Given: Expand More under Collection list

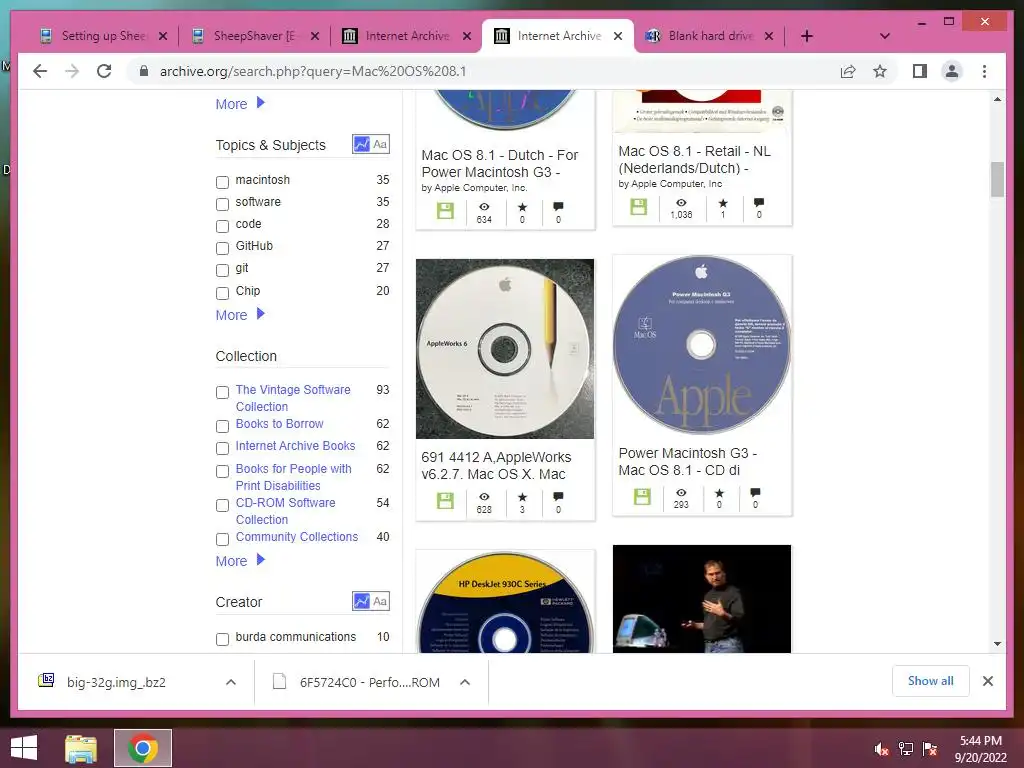Looking at the screenshot, I should (240, 561).
